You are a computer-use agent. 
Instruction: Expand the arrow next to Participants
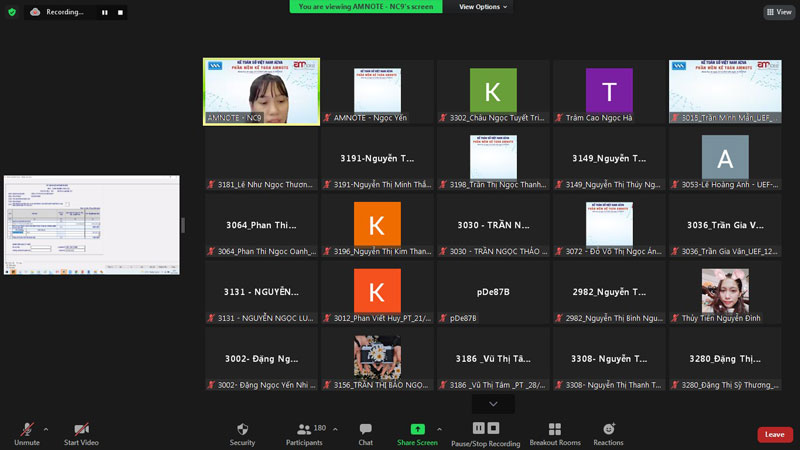(x=335, y=429)
